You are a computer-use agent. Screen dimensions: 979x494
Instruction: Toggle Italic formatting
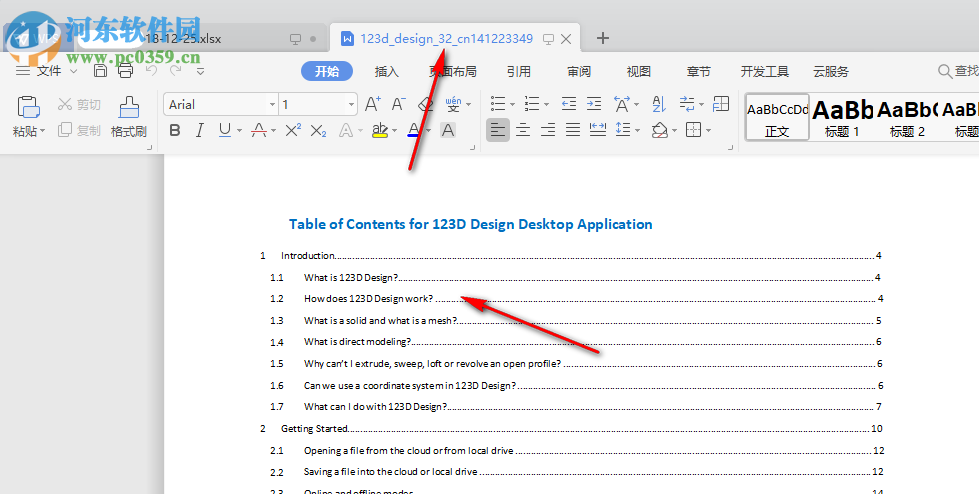coord(200,130)
